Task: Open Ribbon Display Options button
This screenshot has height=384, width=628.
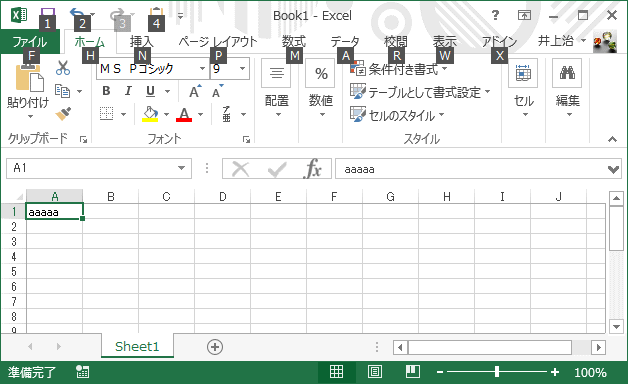Action: 524,15
